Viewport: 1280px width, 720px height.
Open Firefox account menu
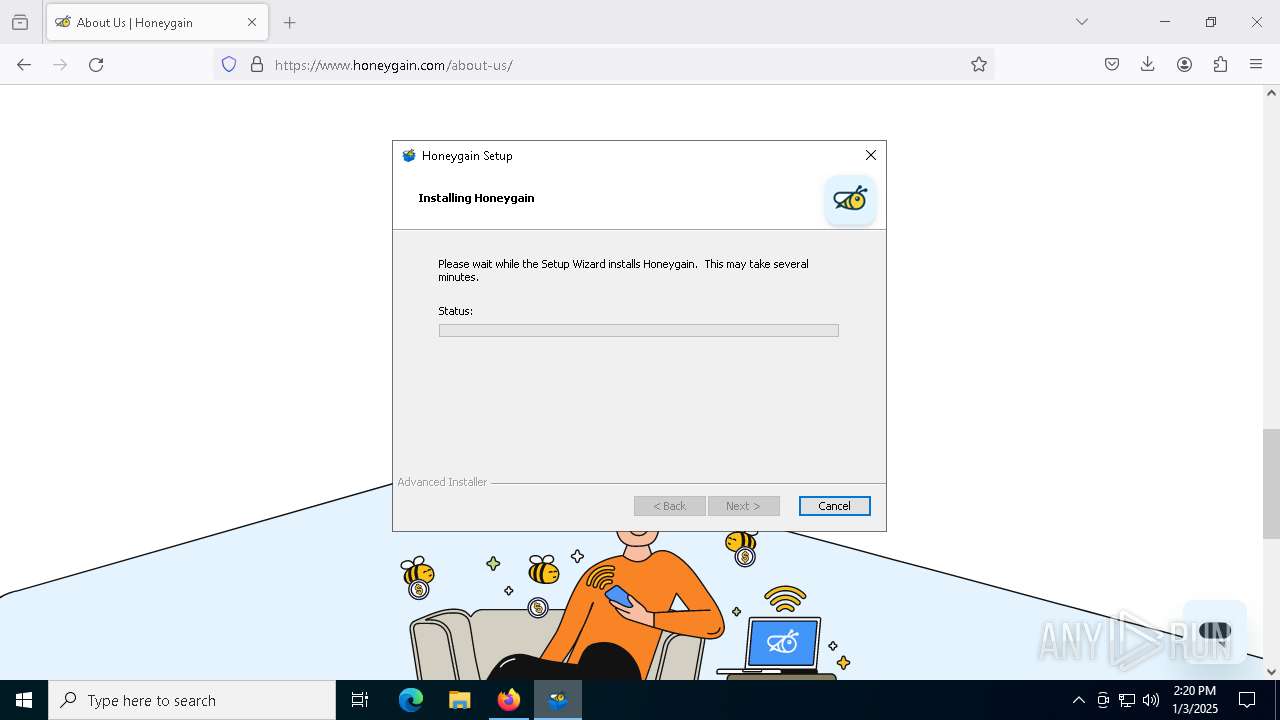1184,64
